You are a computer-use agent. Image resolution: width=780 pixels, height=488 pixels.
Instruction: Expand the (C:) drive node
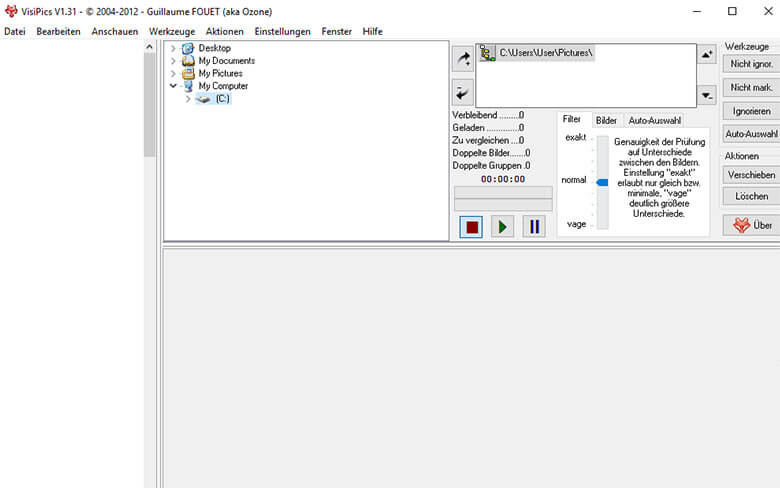click(x=187, y=99)
